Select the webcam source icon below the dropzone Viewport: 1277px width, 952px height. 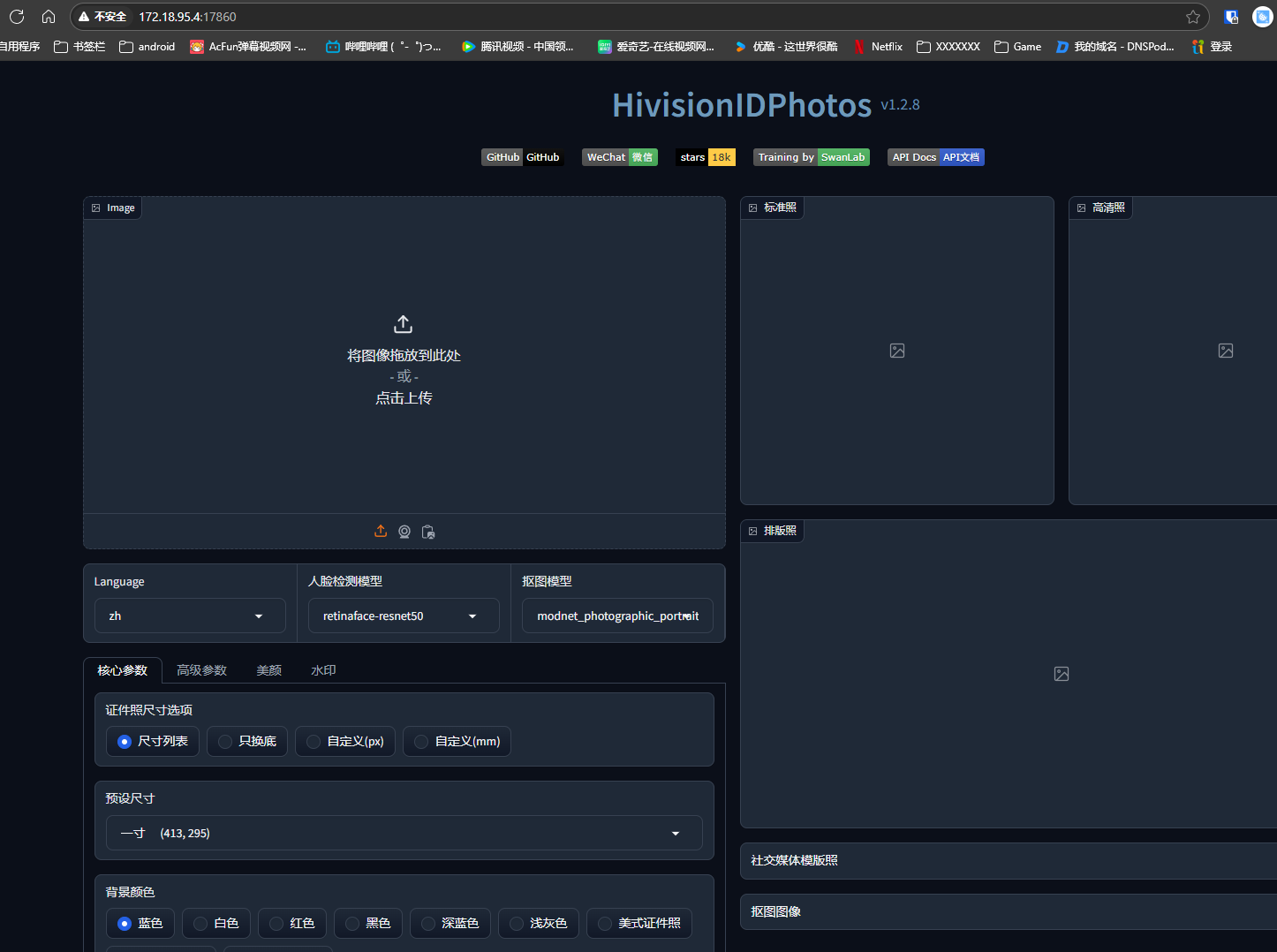[404, 532]
